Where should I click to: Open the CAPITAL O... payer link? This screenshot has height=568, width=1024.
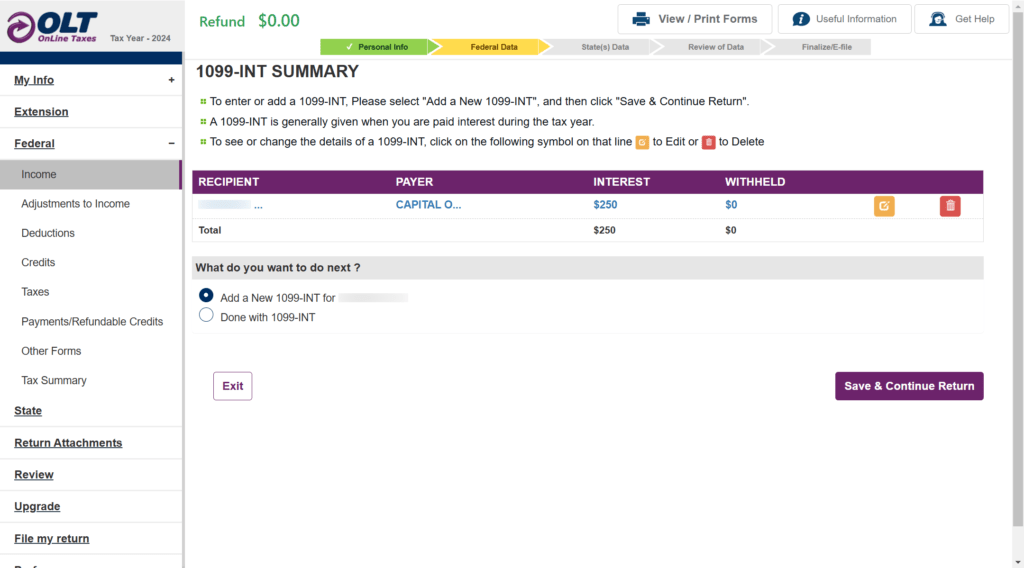pos(428,205)
